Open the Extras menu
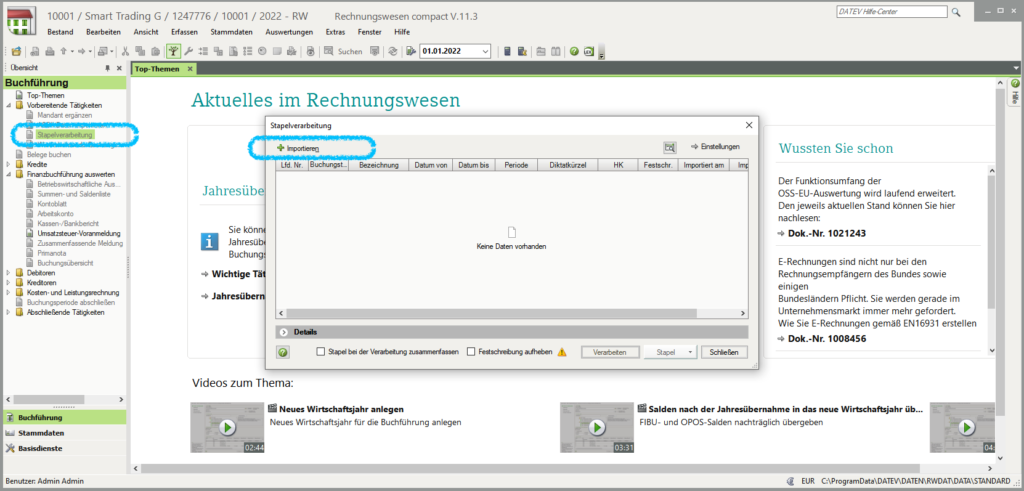Screen dimensions: 1024x491 [x=336, y=32]
